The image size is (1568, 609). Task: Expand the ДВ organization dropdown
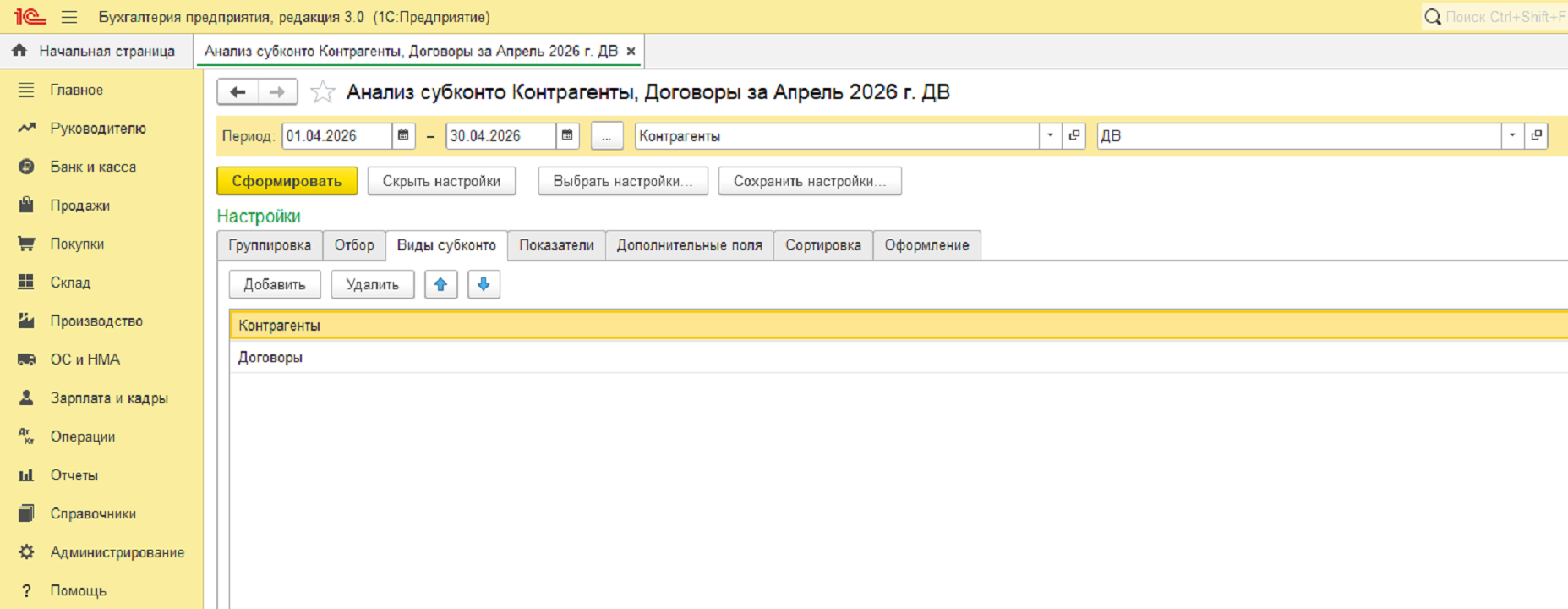(1512, 135)
